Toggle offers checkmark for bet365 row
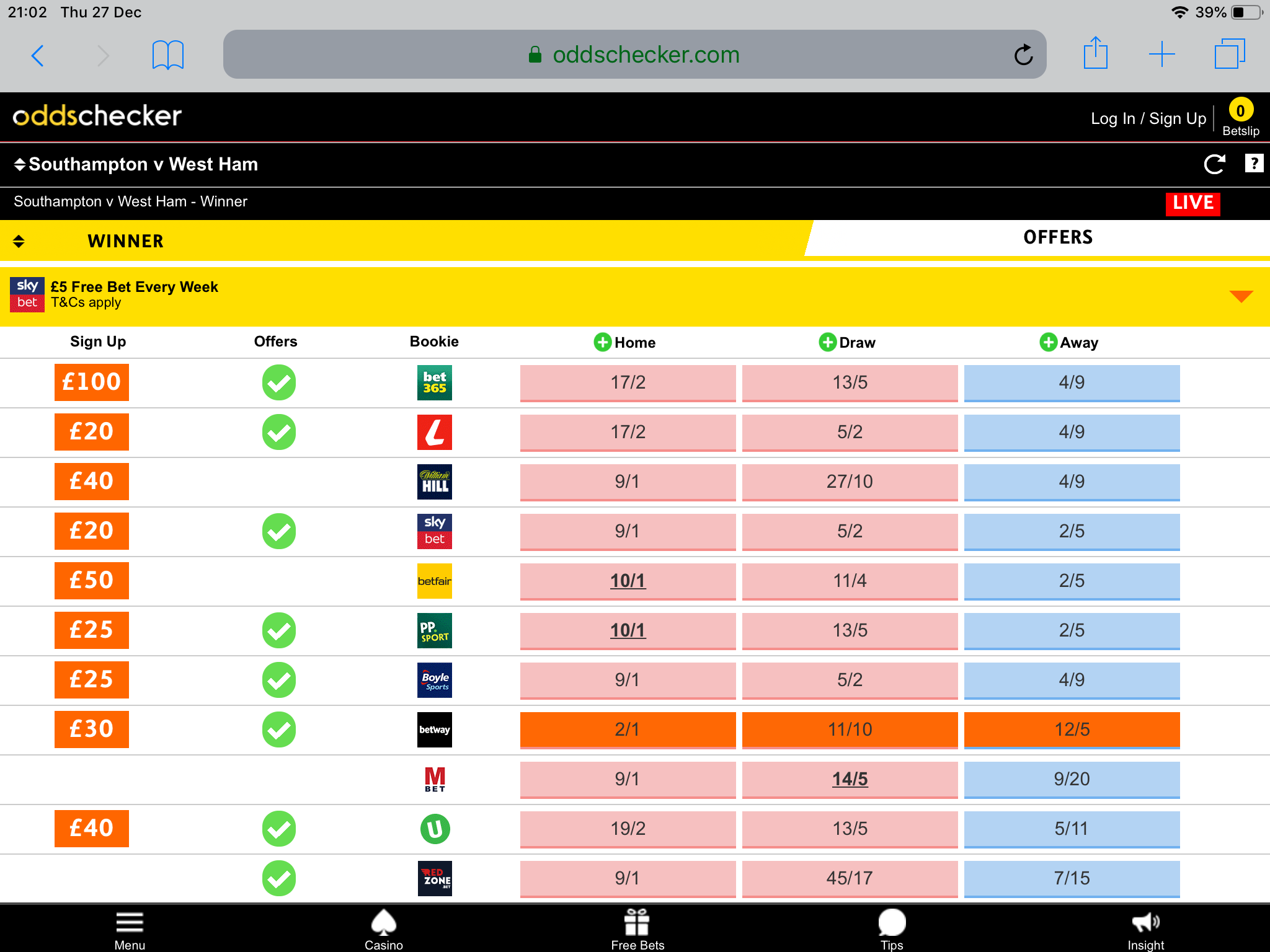This screenshot has height=952, width=1270. (279, 382)
